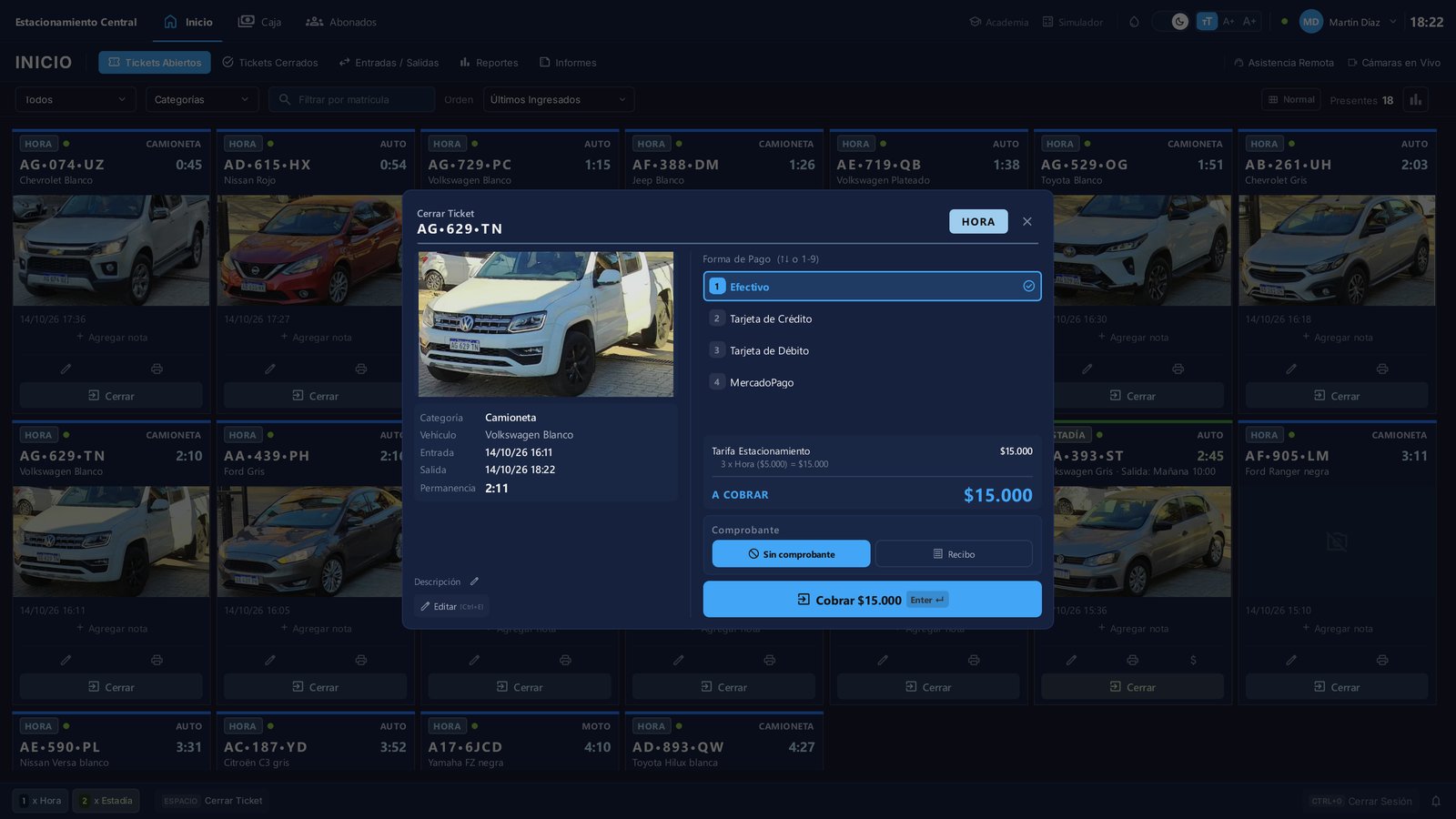Image resolution: width=1456 pixels, height=819 pixels.
Task: Click the Filtrar por matrícula search field
Action: point(351,100)
